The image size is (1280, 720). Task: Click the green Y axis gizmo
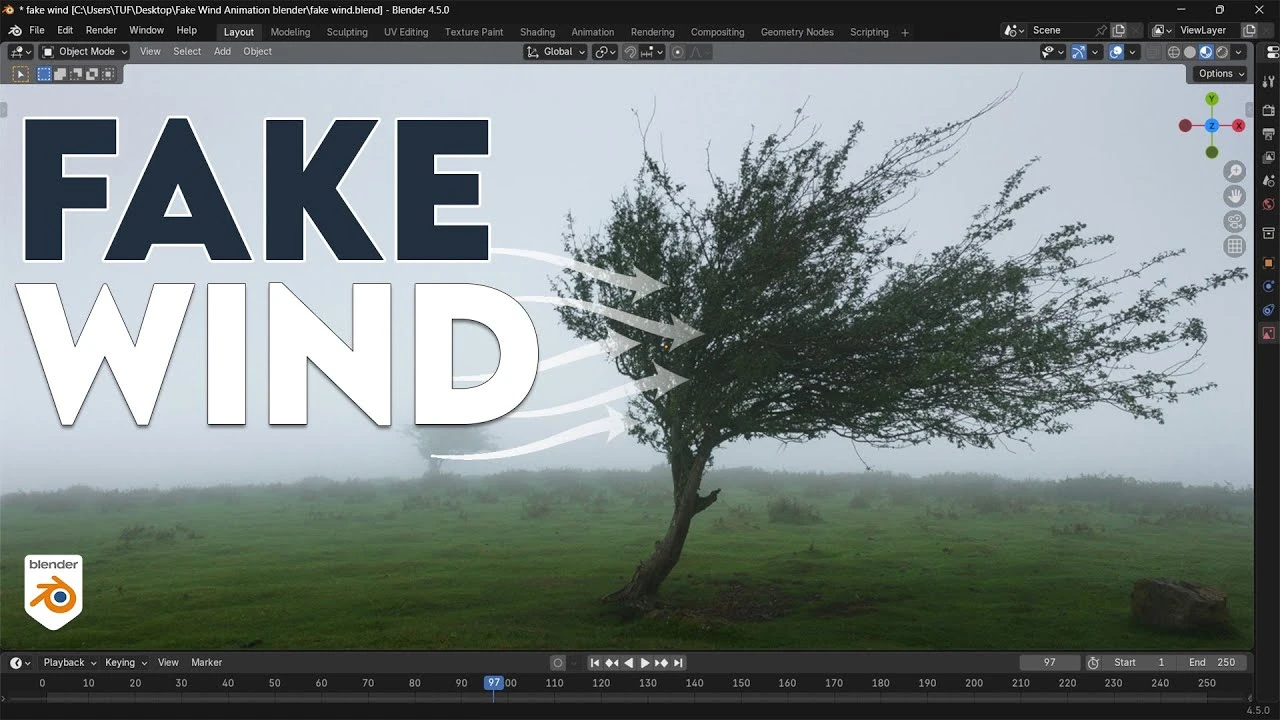[x=1212, y=99]
